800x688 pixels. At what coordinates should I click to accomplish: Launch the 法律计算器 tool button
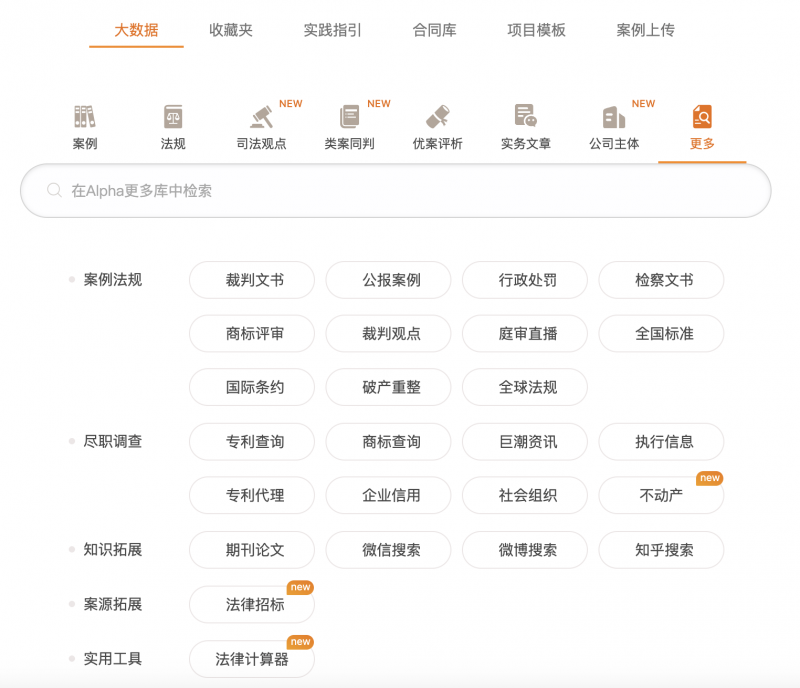click(252, 659)
